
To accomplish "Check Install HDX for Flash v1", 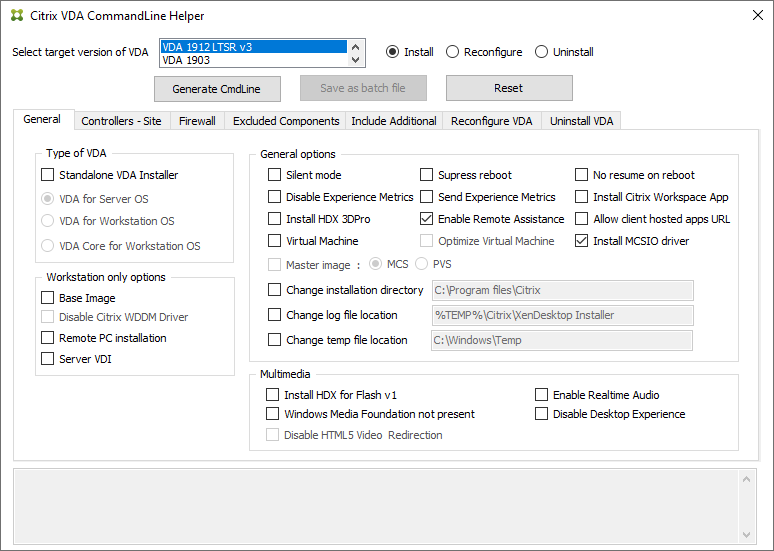I will (272, 394).
